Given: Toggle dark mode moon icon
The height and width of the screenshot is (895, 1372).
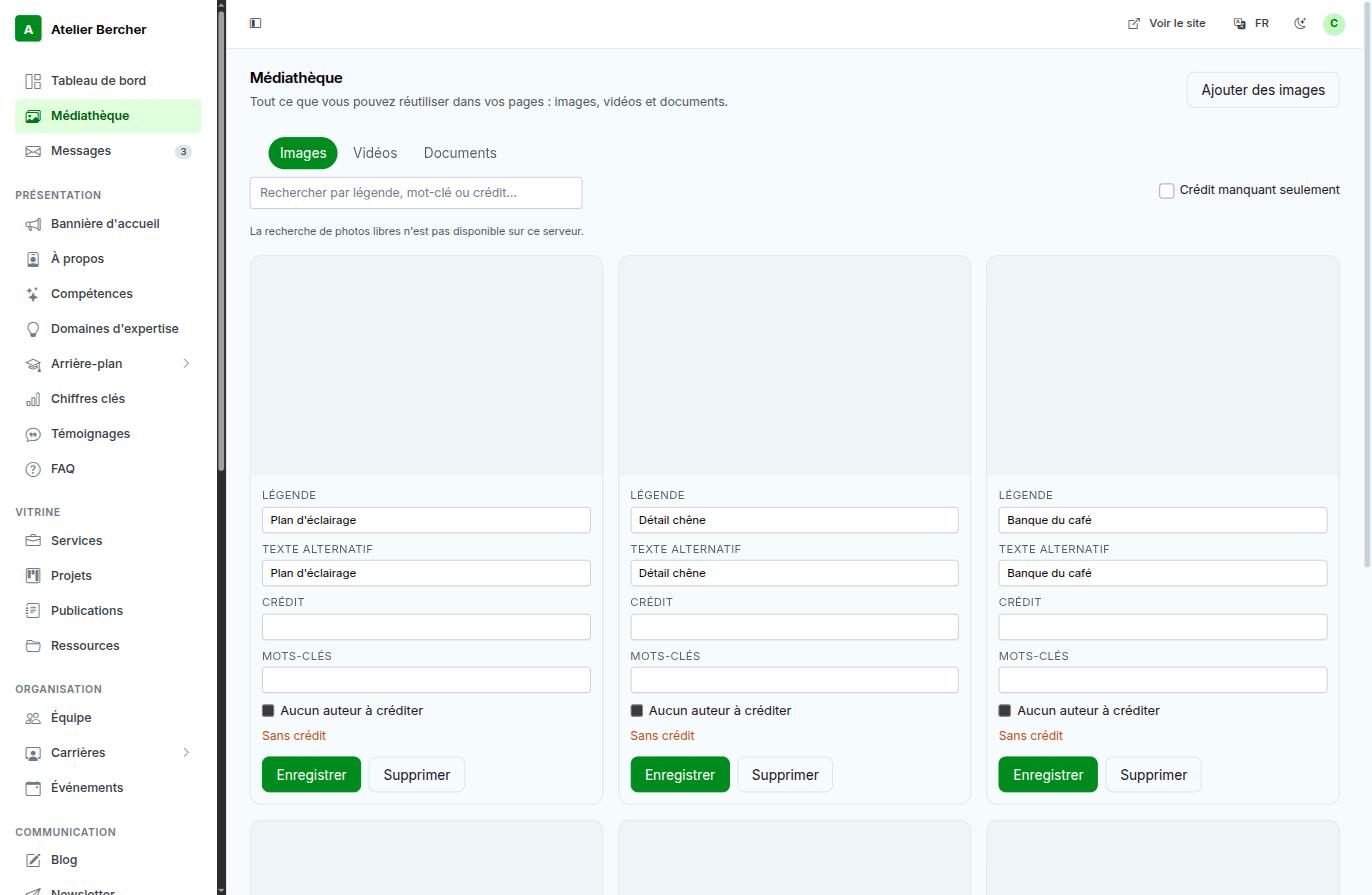Looking at the screenshot, I should pos(1300,23).
